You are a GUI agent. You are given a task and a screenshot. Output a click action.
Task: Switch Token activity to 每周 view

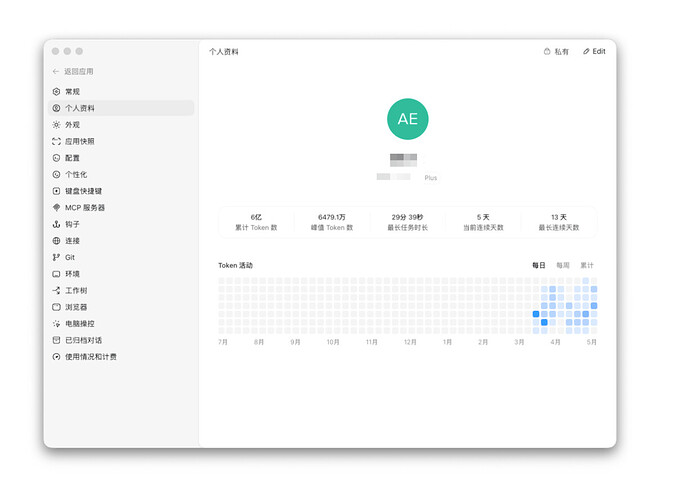(563, 265)
